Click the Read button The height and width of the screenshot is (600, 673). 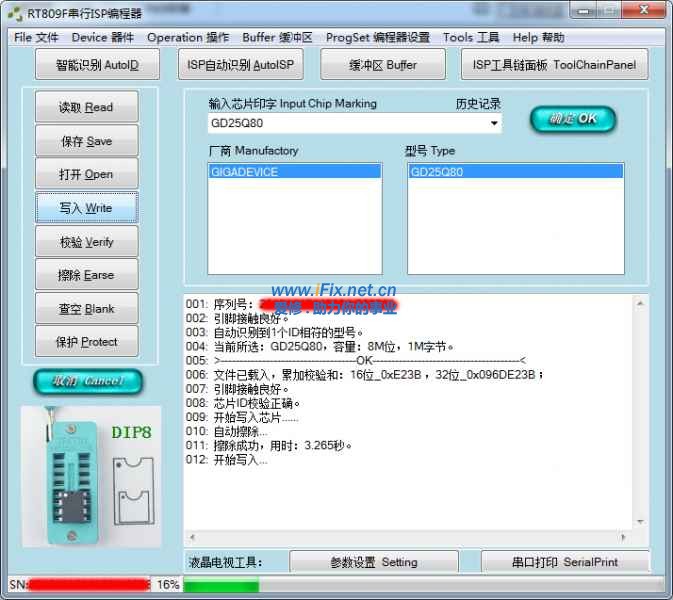coord(86,108)
